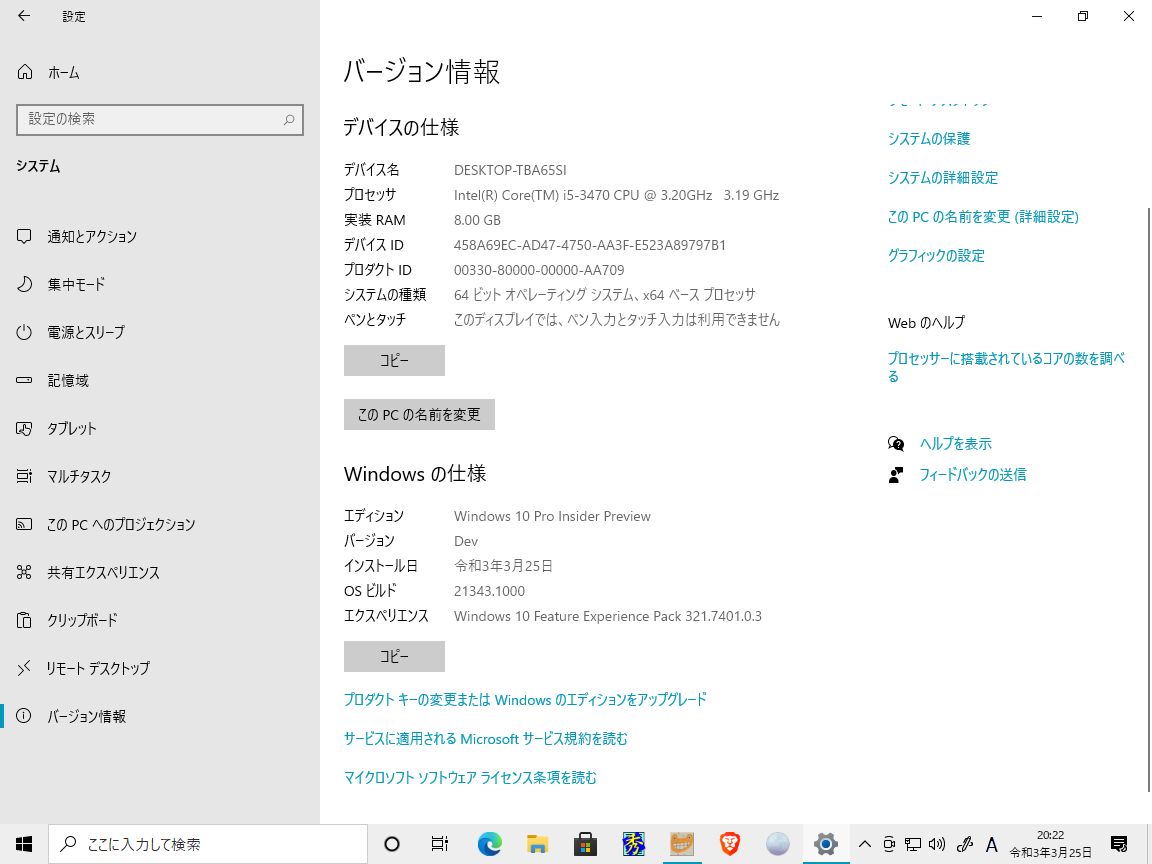Viewport: 1152px width, 864px height.
Task: Open the volume control in the system tray
Action: (936, 844)
